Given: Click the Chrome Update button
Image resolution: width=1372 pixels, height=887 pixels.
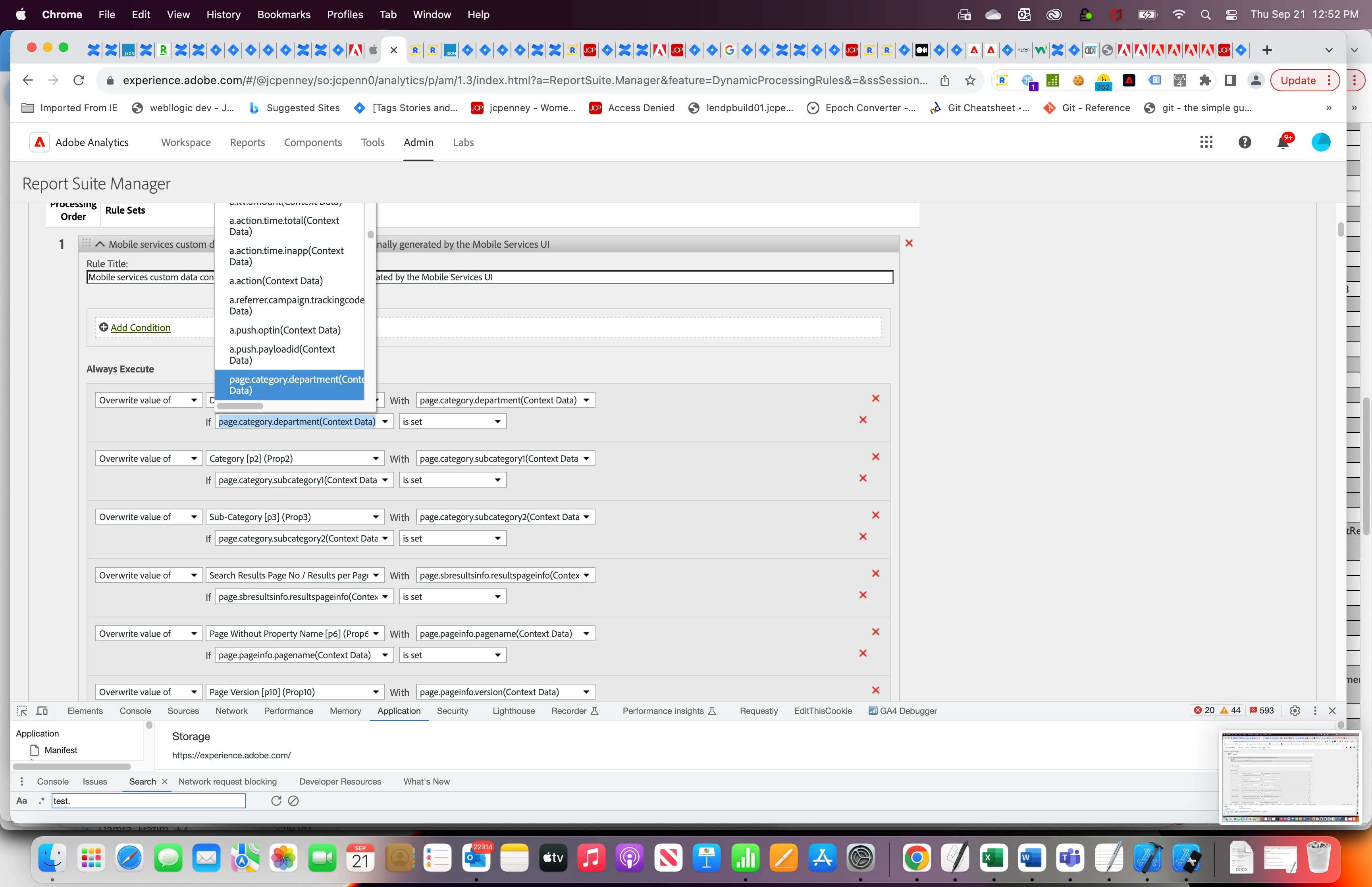Looking at the screenshot, I should [1298, 80].
